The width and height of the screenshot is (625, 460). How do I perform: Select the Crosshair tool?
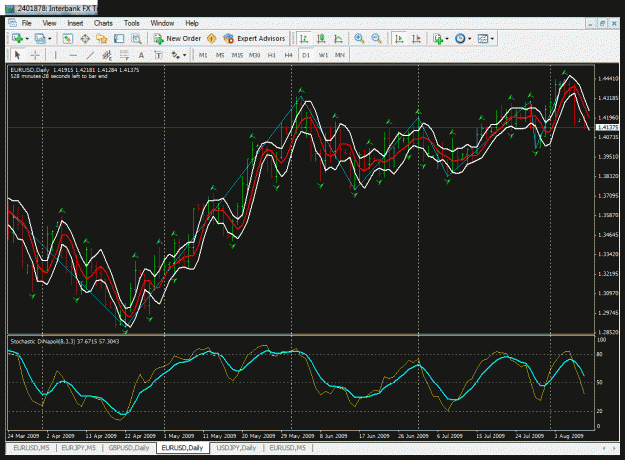click(35, 55)
